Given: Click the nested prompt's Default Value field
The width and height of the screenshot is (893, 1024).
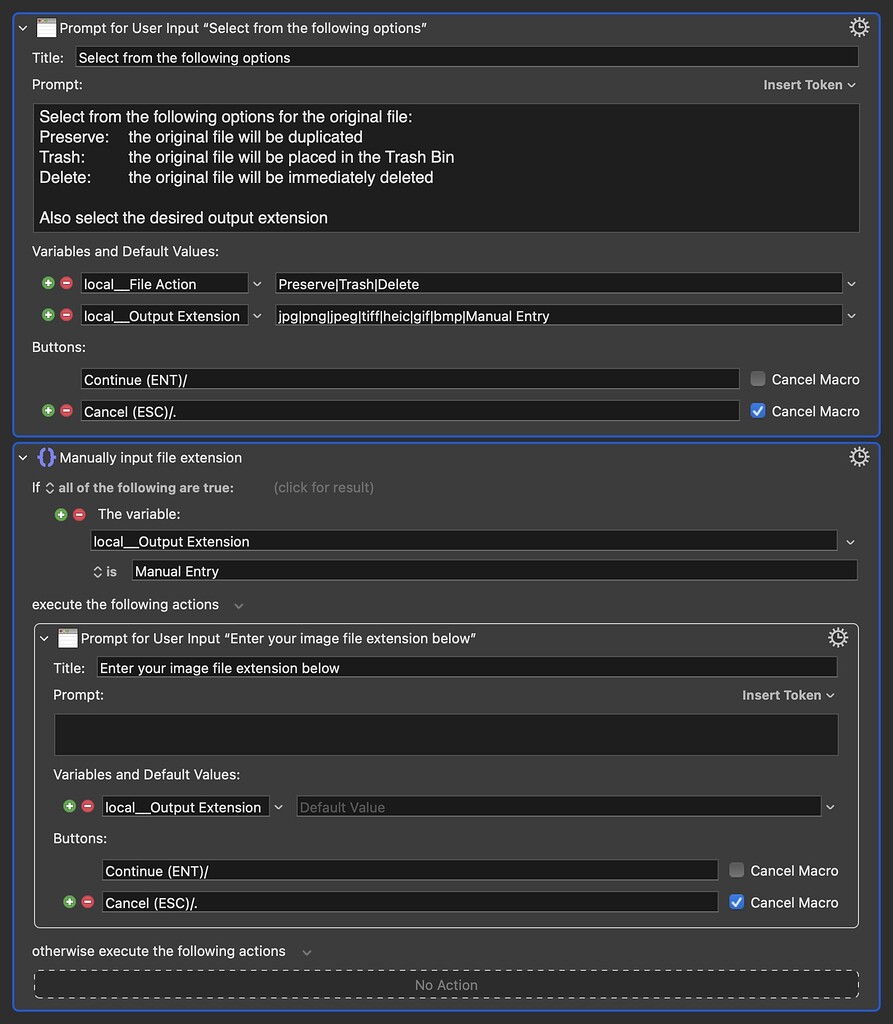Looking at the screenshot, I should (x=558, y=807).
